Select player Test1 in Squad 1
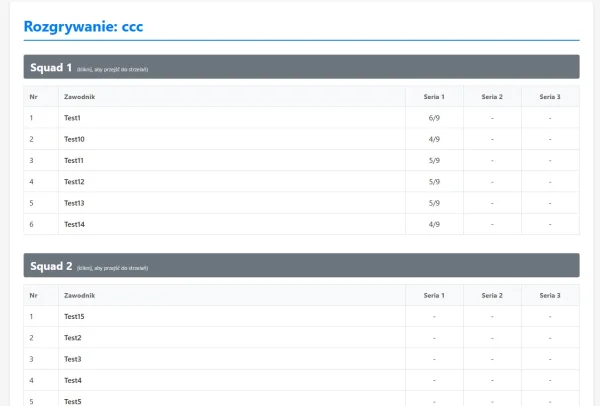This screenshot has width=600, height=406. pos(72,118)
